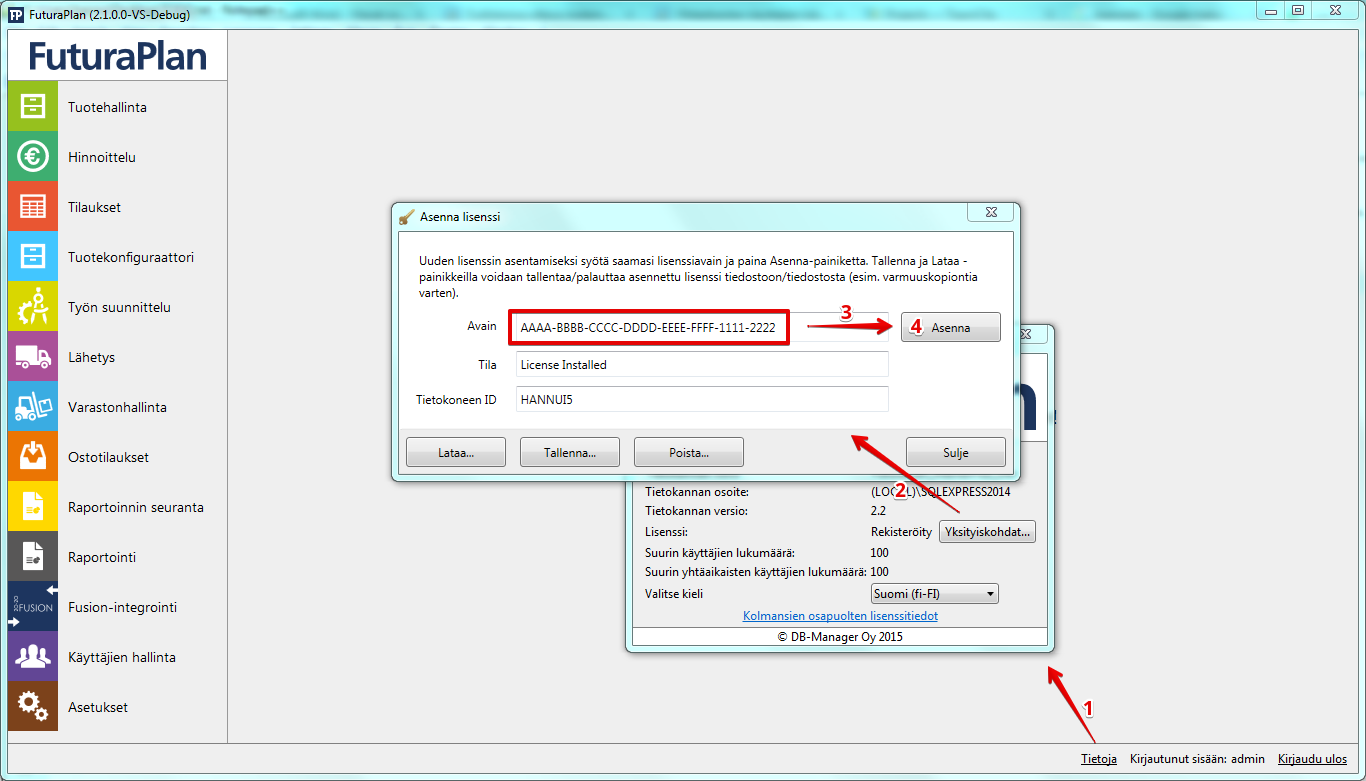
Task: Click the Avain license key field
Action: [x=702, y=327]
